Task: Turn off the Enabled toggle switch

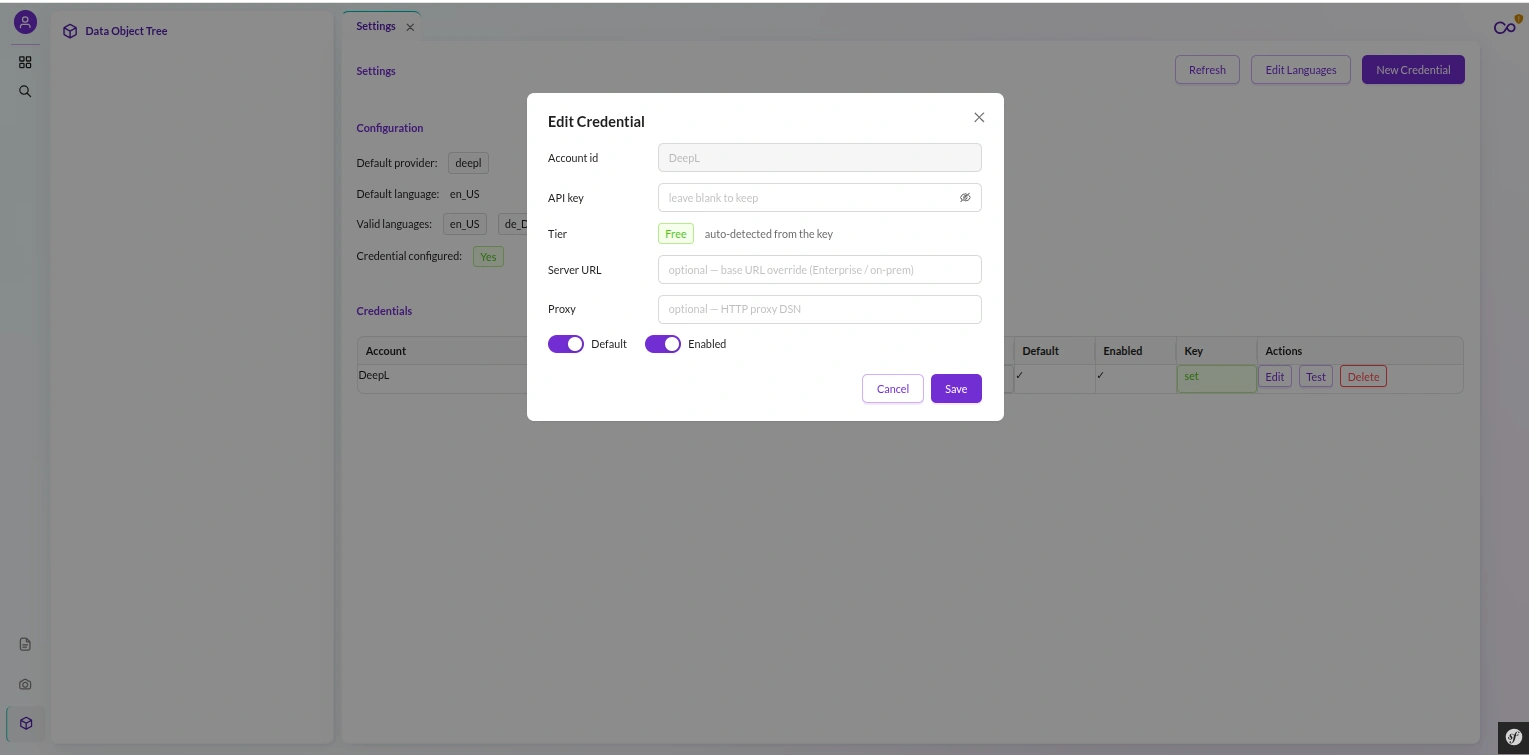Action: (663, 344)
